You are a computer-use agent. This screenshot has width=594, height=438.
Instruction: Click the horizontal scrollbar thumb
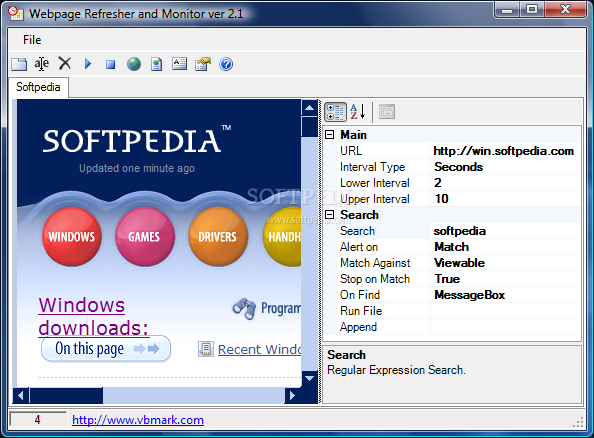point(66,396)
